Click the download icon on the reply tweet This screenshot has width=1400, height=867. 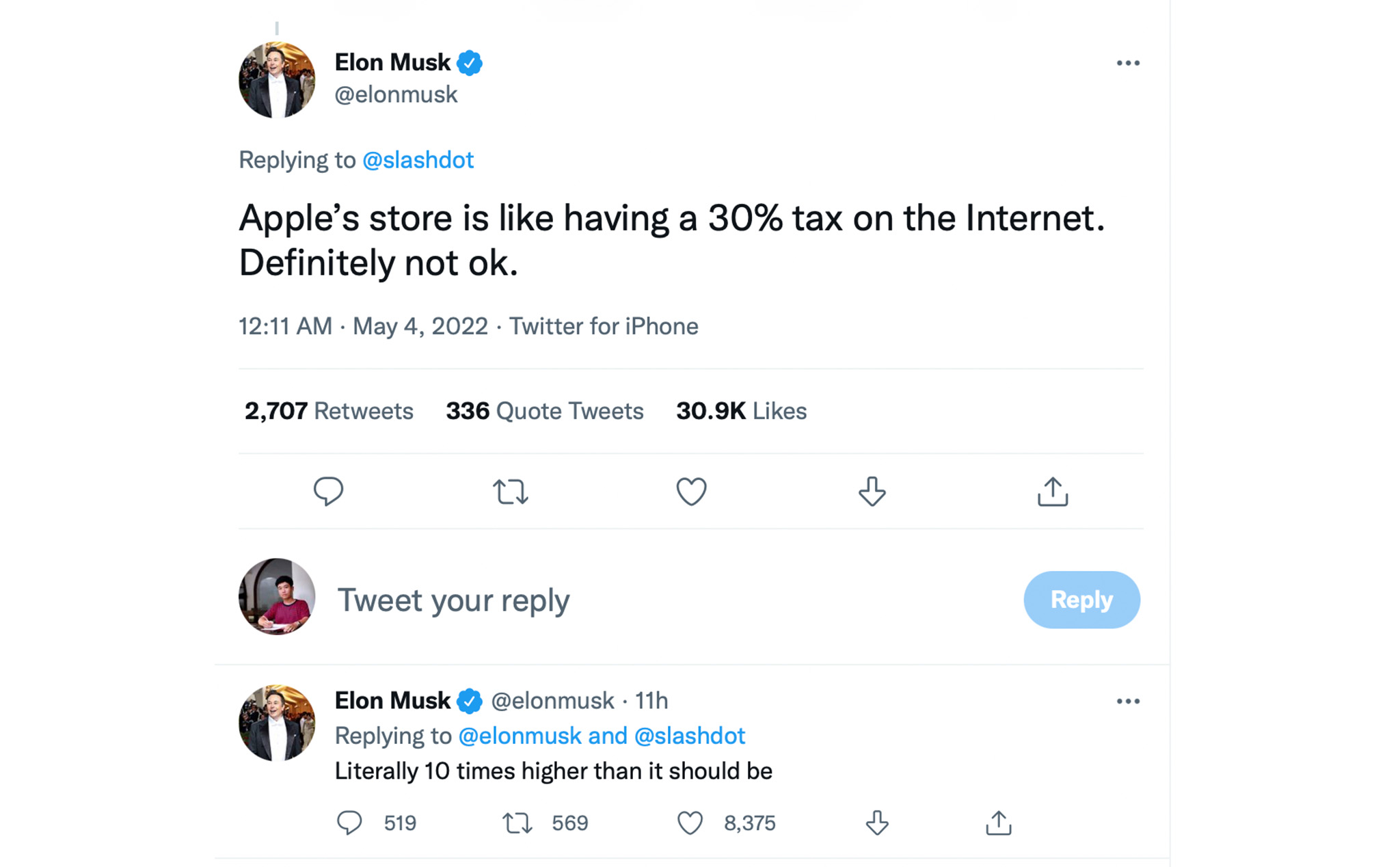pyautogui.click(x=876, y=823)
